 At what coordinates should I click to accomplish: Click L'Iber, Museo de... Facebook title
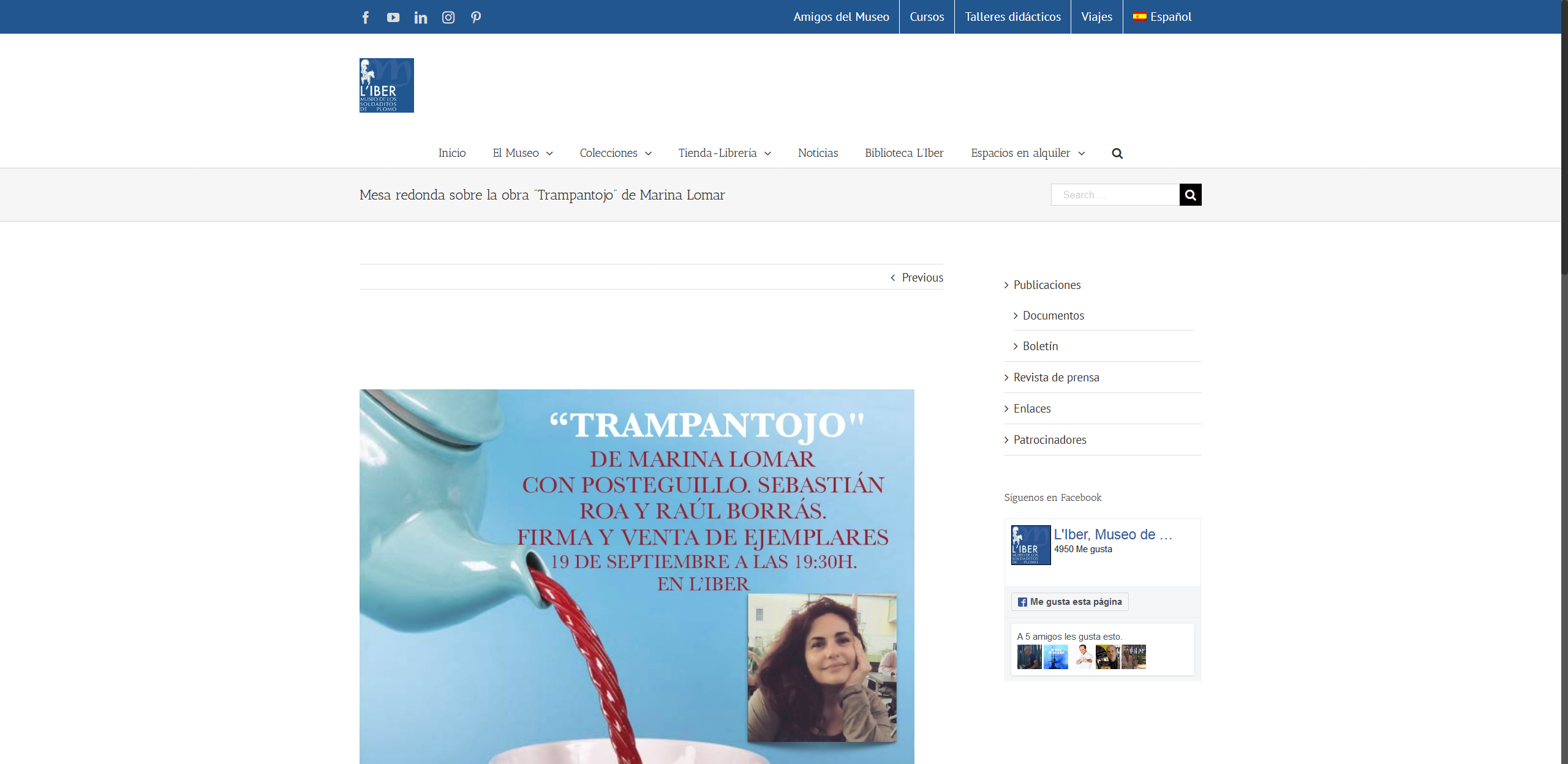pos(1113,534)
